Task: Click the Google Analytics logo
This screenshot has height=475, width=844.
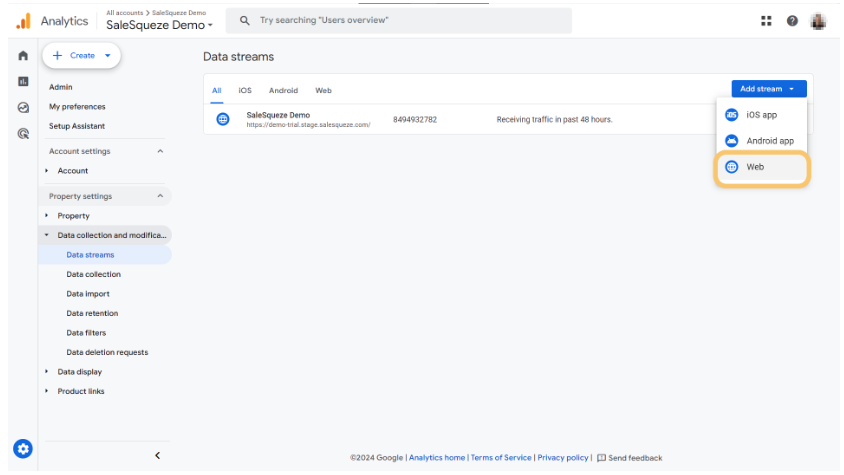Action: click(23, 21)
